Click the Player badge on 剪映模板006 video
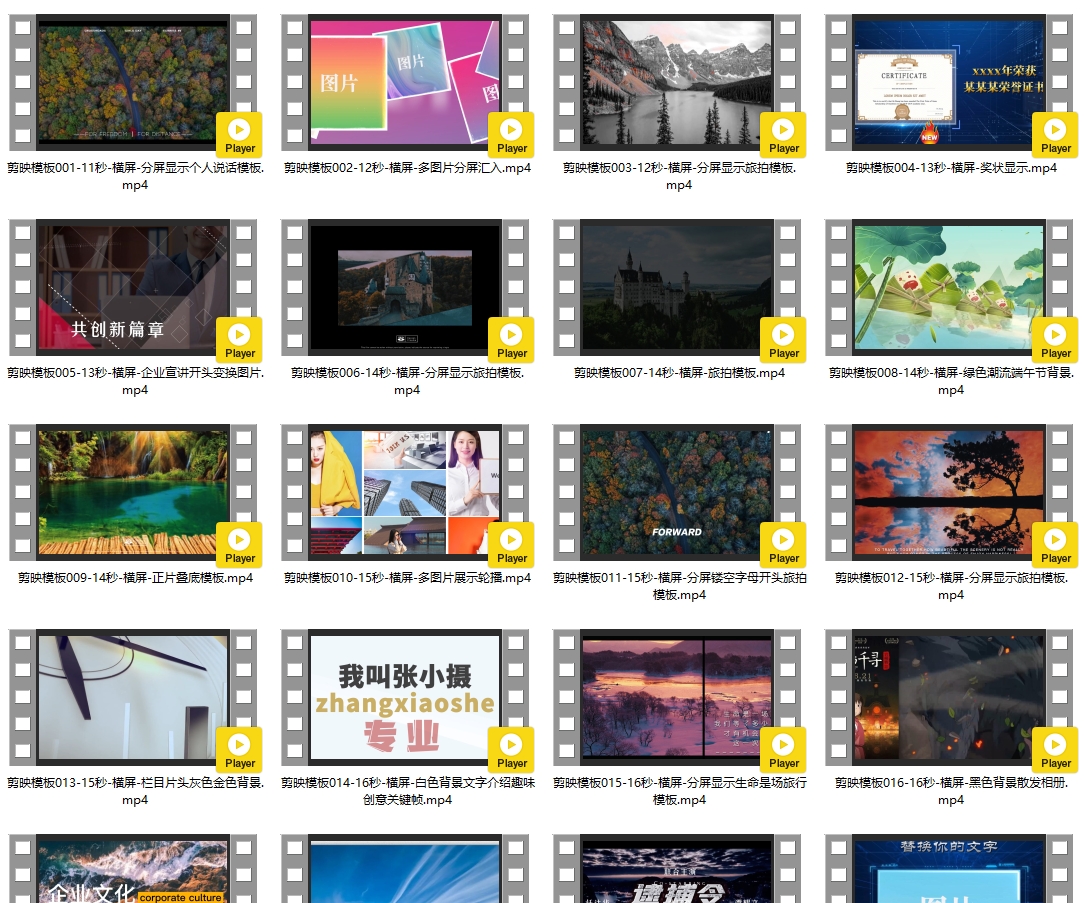Viewport: 1084px width, 903px height. point(511,340)
